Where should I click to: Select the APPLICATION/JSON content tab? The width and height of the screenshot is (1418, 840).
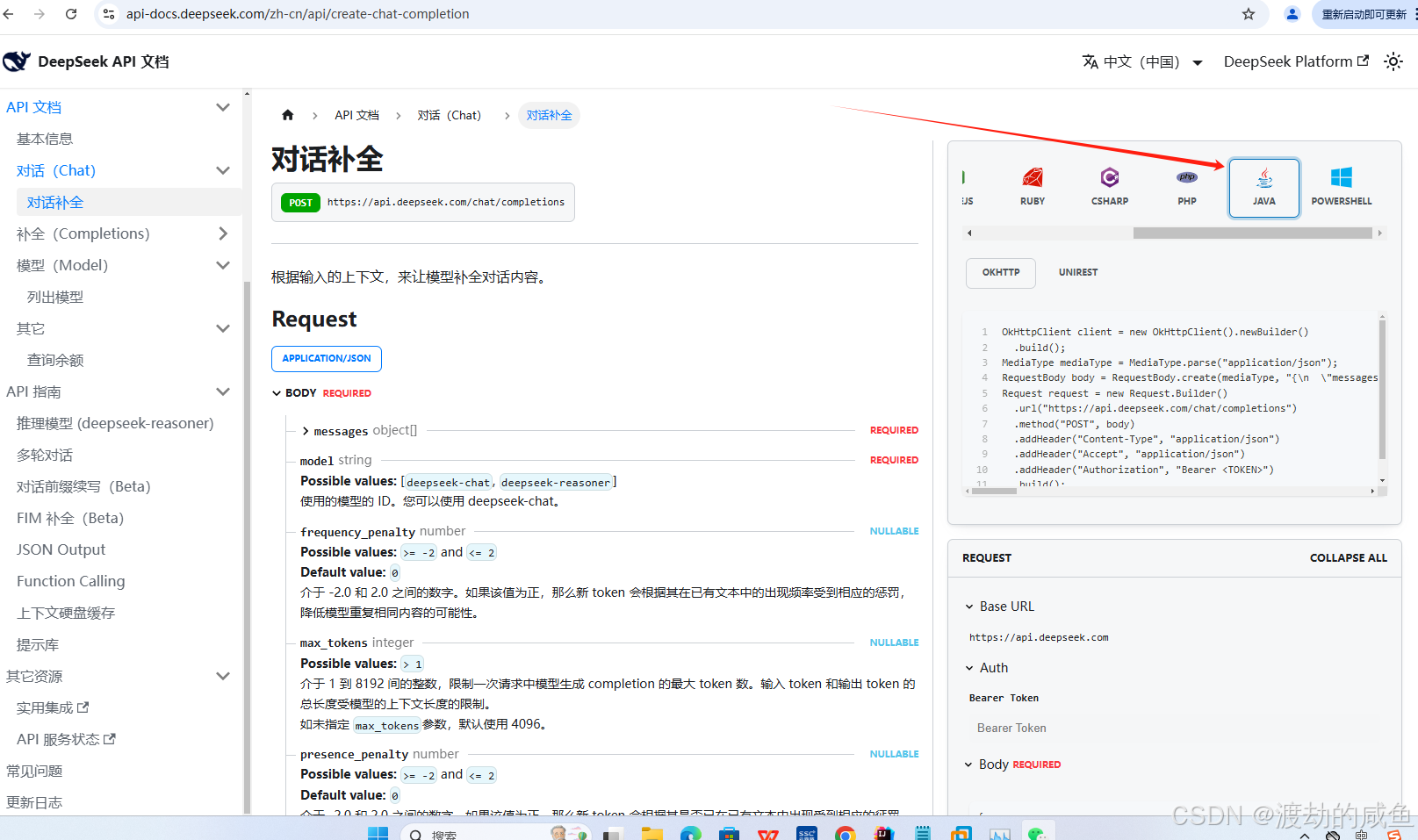pos(327,359)
